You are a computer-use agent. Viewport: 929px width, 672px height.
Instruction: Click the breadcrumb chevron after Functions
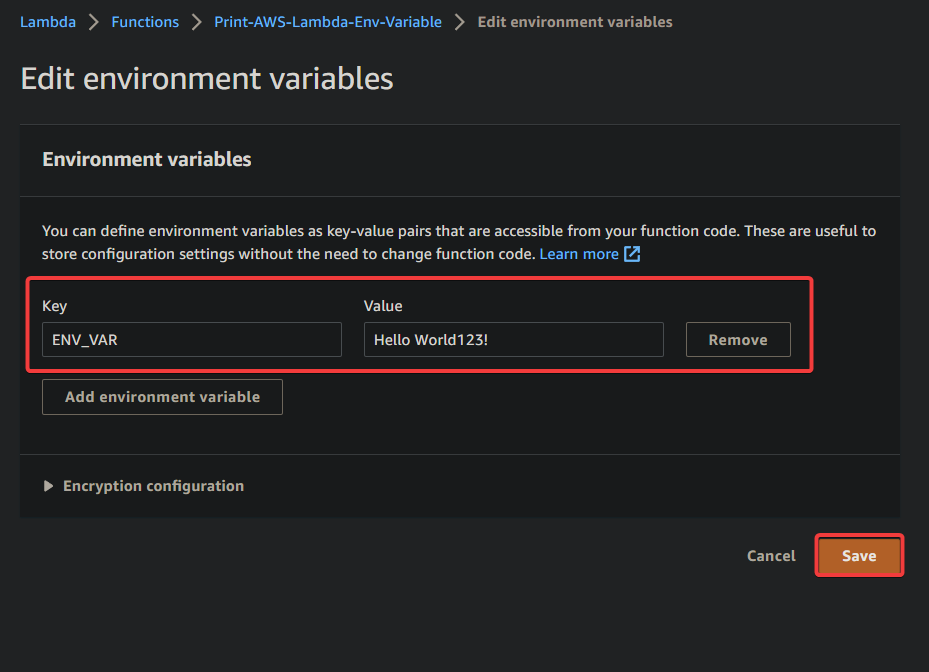[197, 23]
